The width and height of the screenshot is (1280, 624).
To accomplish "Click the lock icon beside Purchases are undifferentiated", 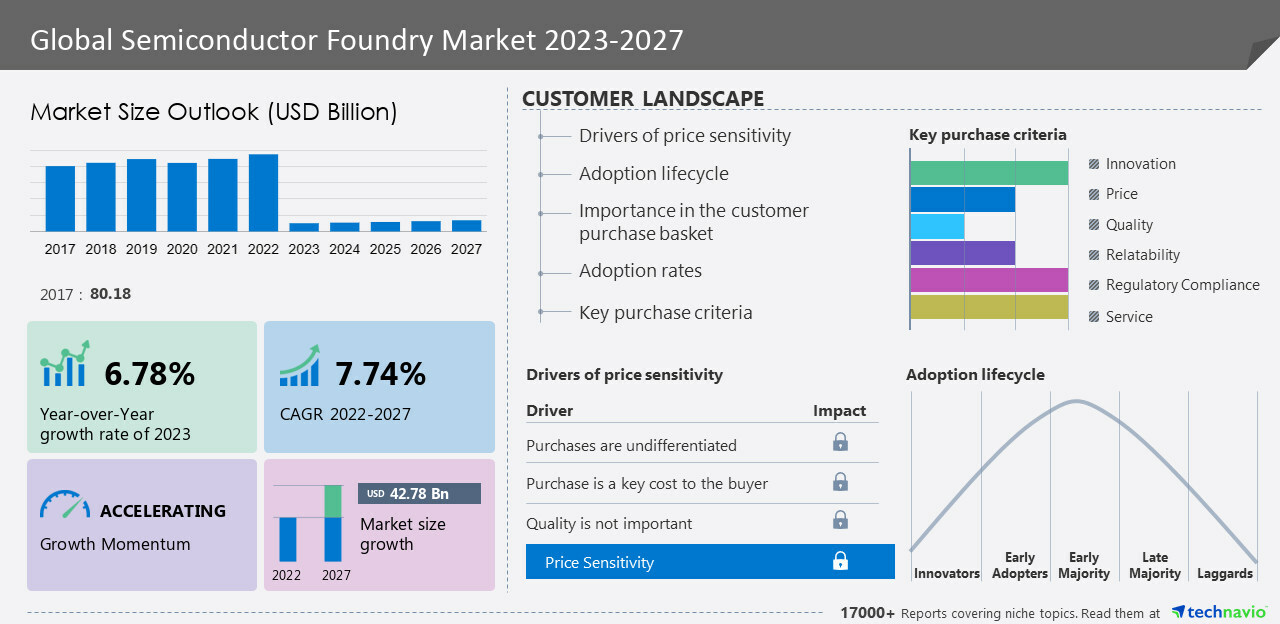I will tap(840, 442).
